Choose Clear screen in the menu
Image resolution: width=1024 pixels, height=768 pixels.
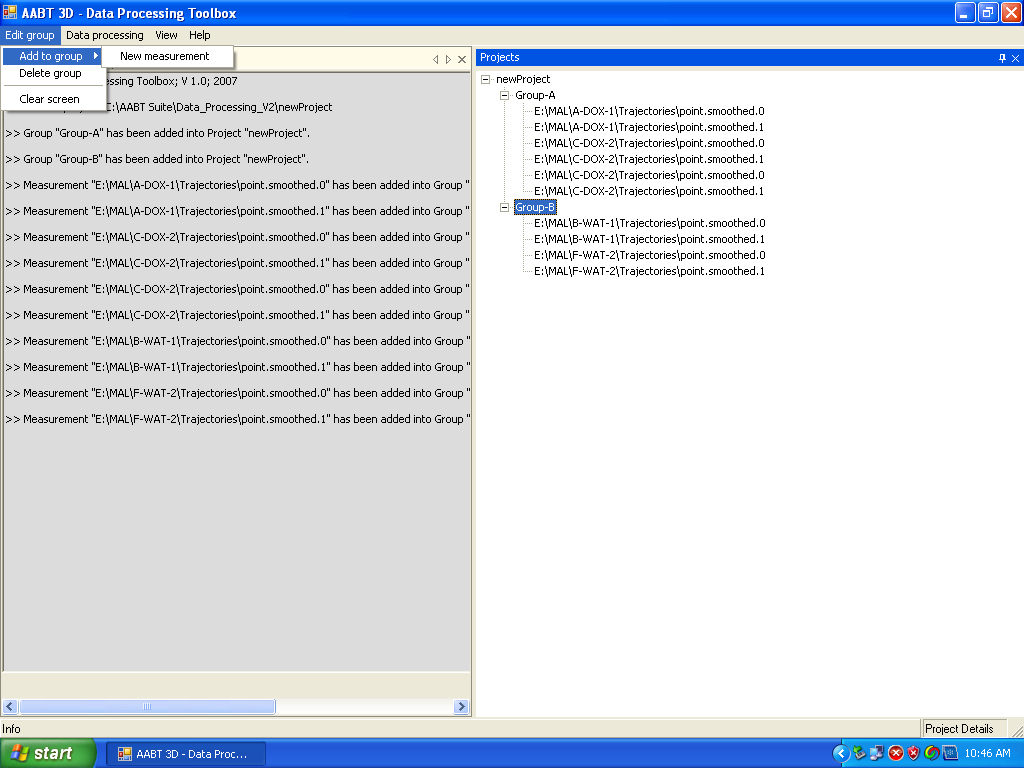[49, 99]
